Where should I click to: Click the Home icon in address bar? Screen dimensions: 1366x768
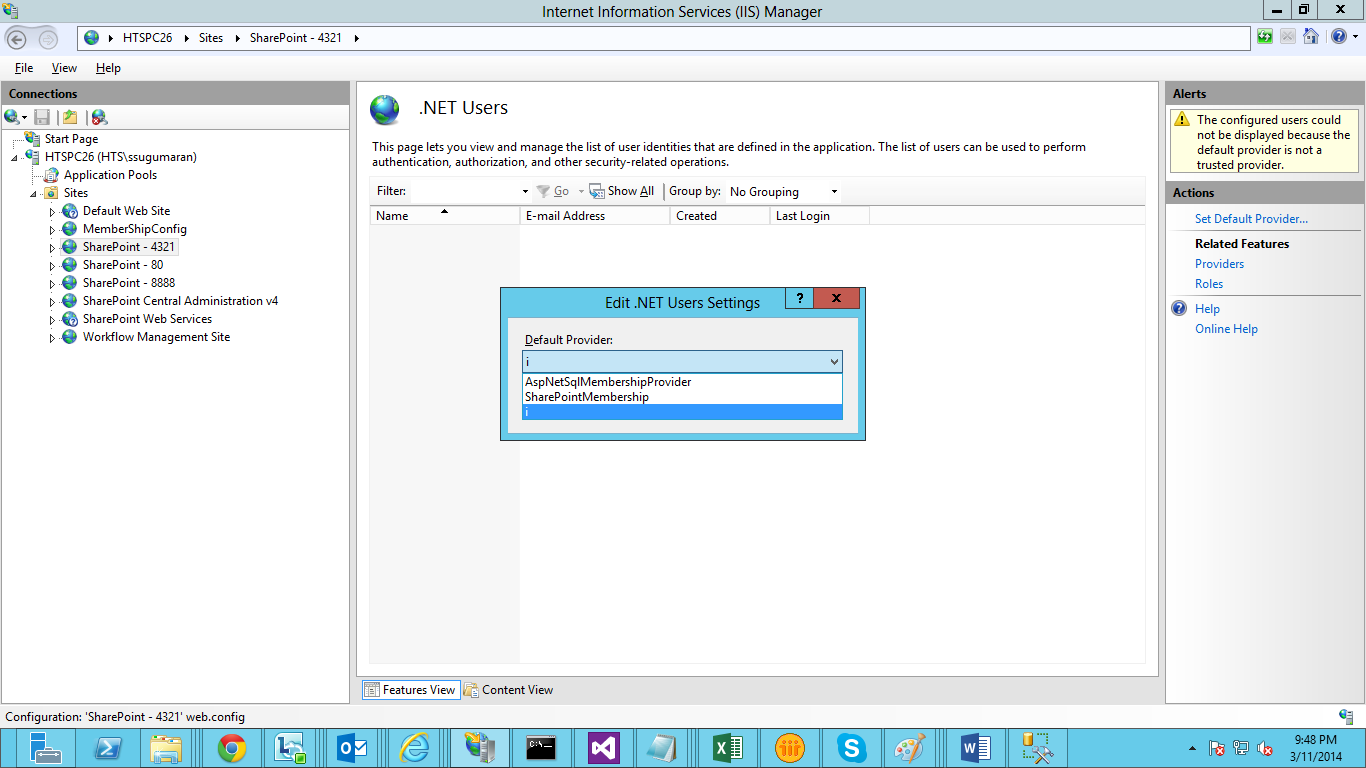tap(1310, 37)
